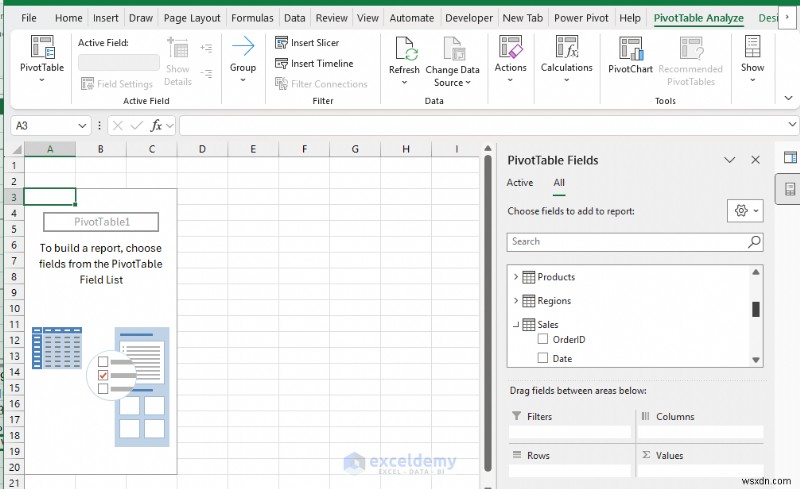800x489 pixels.
Task: Switch to the Home tab
Action: [x=69, y=18]
